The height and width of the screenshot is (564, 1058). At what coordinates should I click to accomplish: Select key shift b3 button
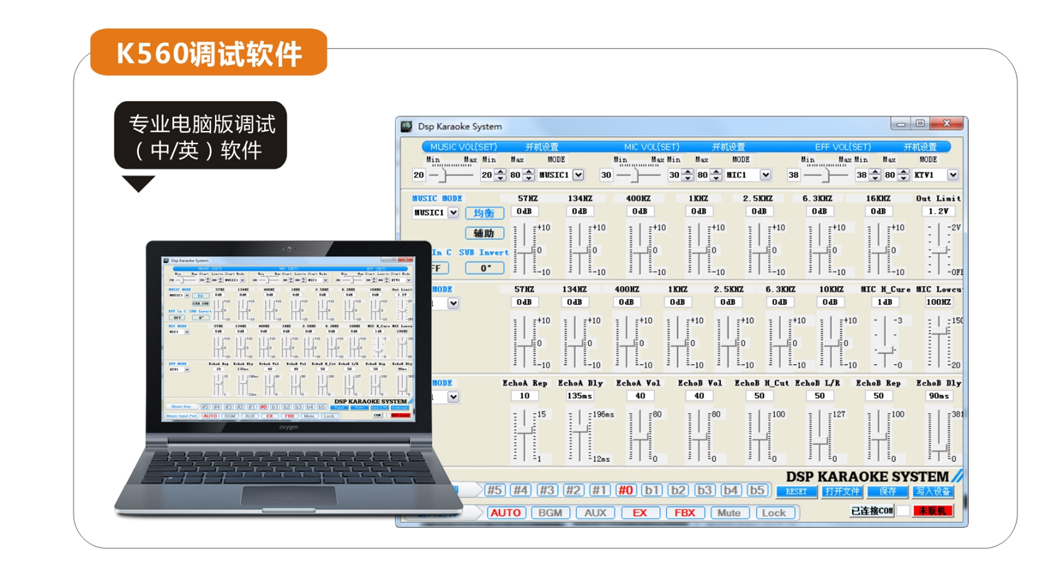pyautogui.click(x=704, y=490)
